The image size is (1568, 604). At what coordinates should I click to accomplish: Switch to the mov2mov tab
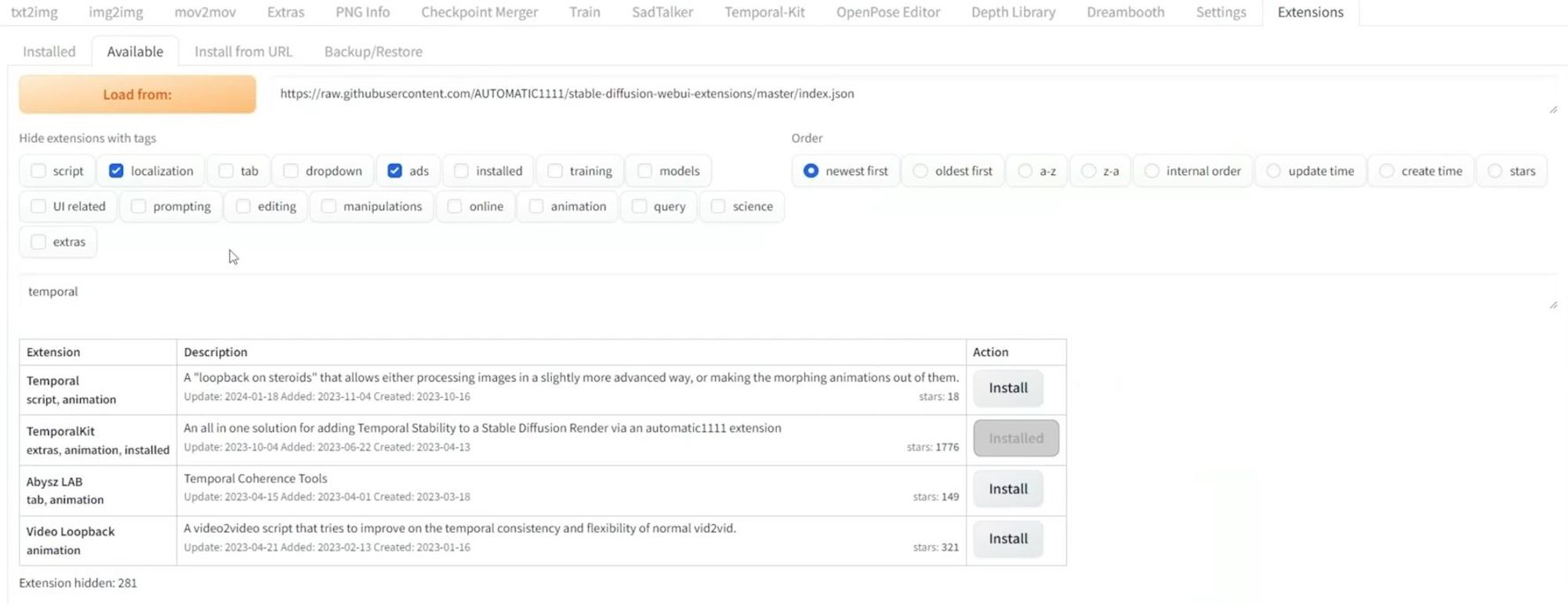point(205,12)
